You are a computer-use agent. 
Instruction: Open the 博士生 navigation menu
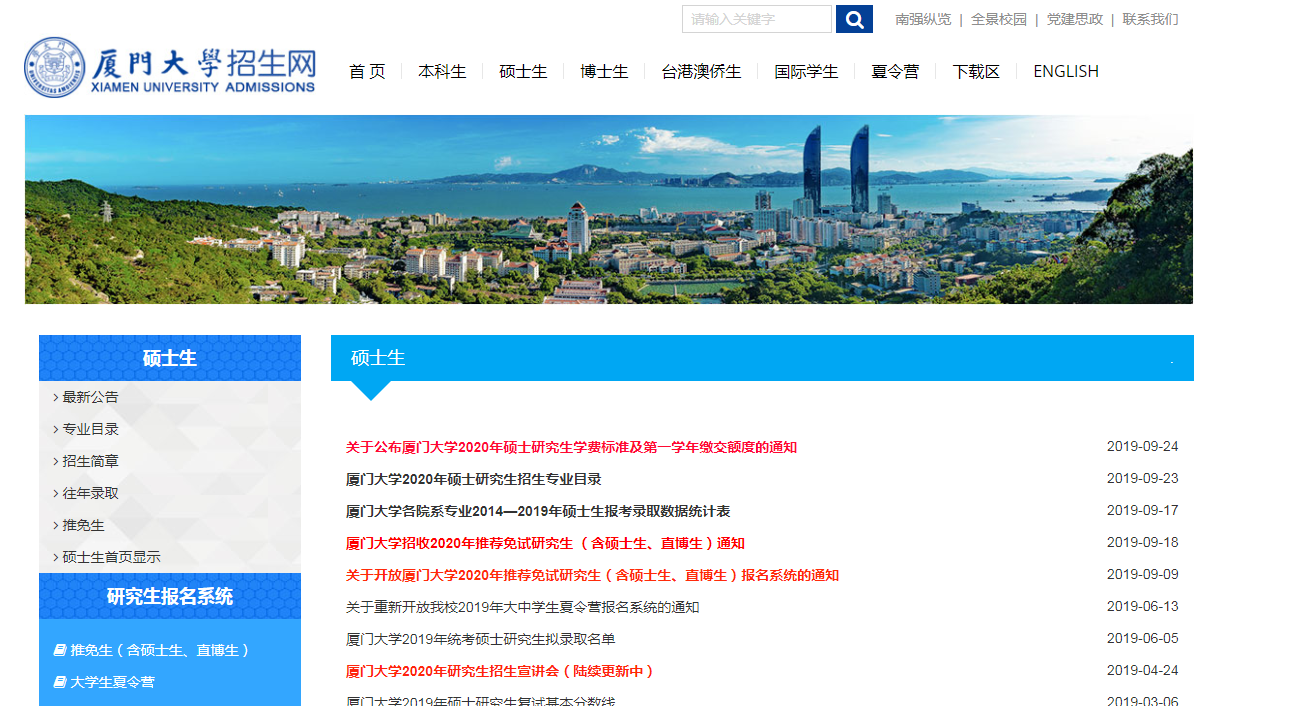604,71
